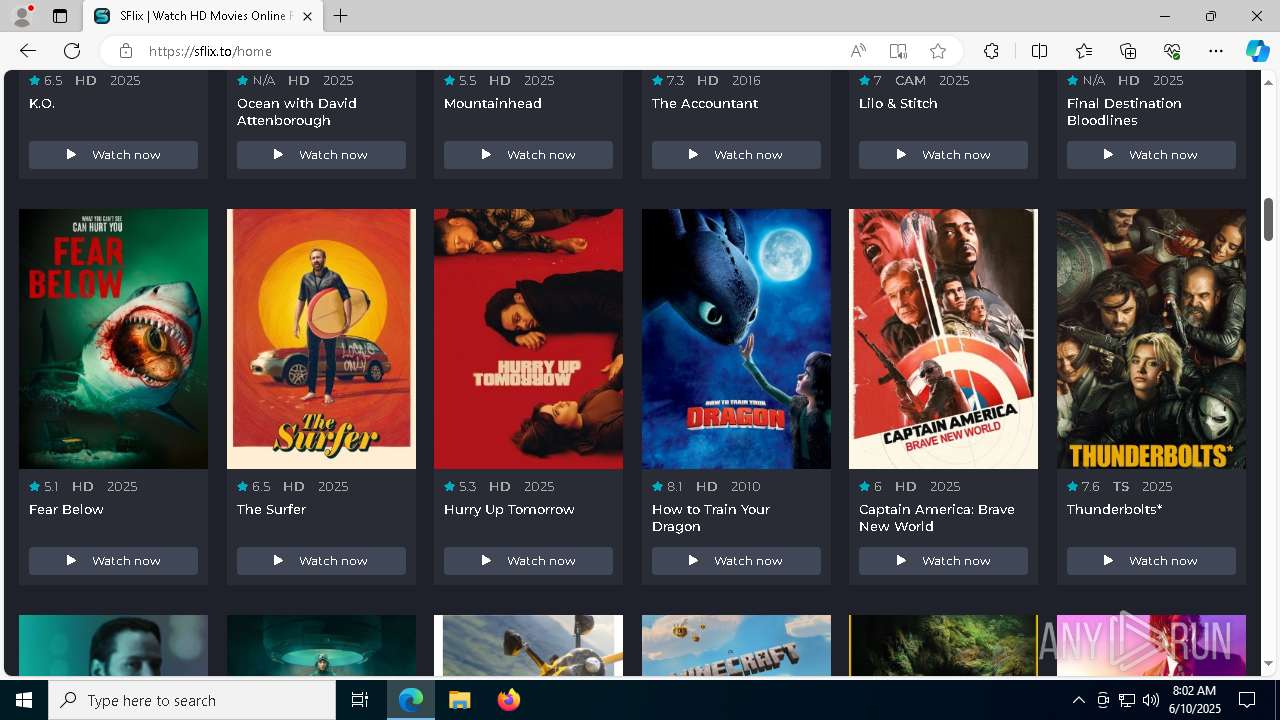Open the Thunderbolts* poster

1151,338
